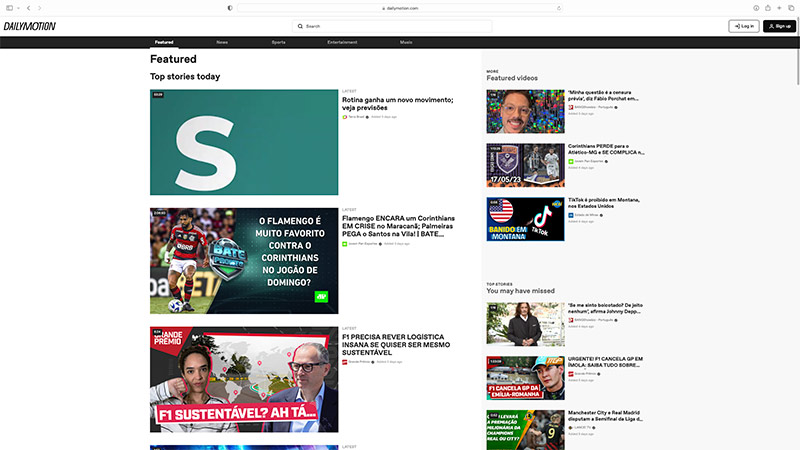Click the Sign up button

(779, 26)
